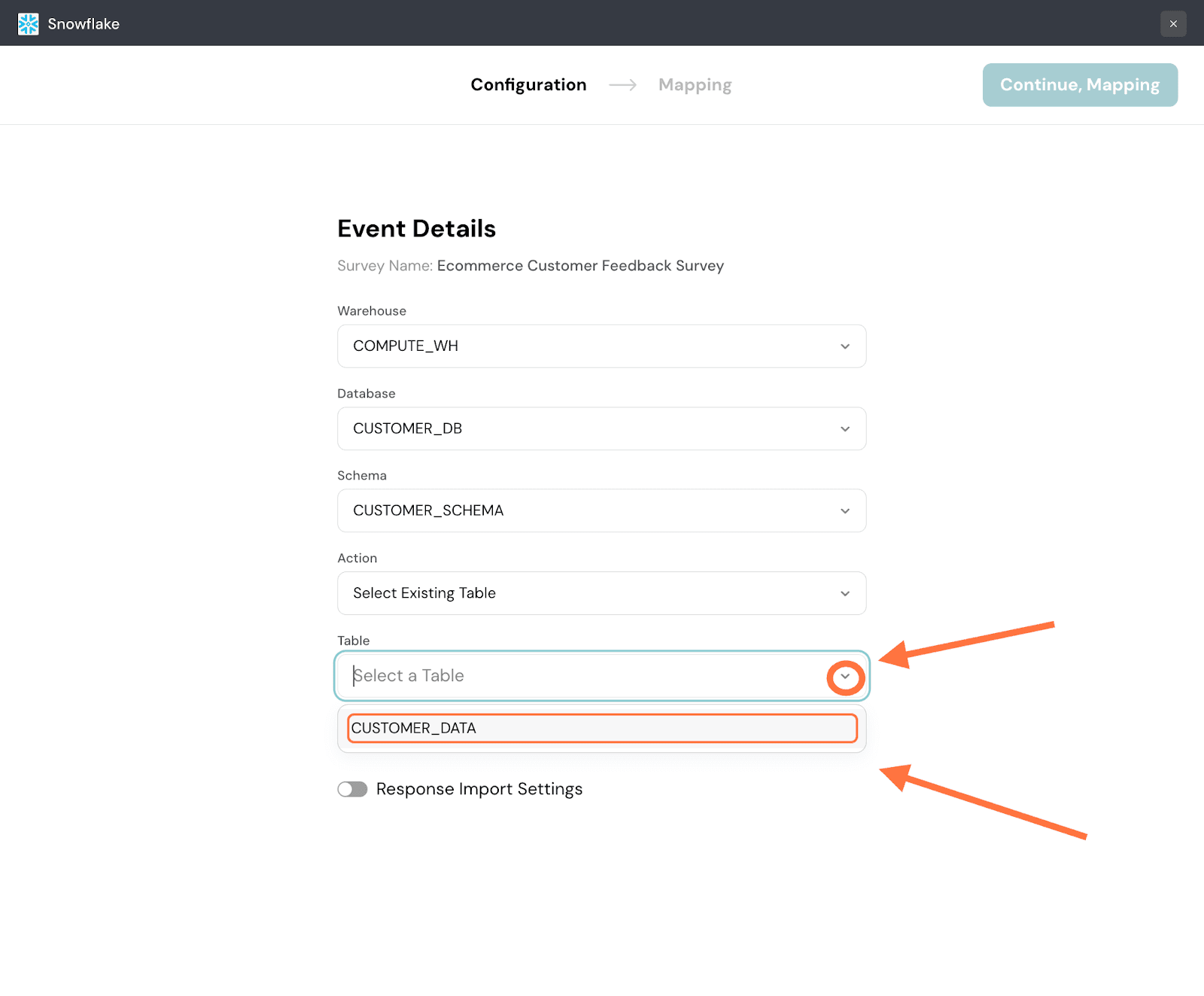This screenshot has height=996, width=1204.
Task: Click the circled chevron in Table field
Action: [845, 677]
